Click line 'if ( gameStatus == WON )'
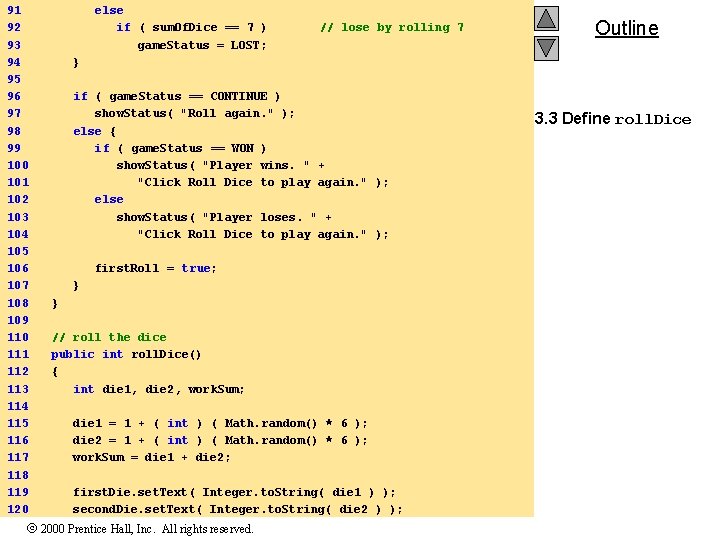Viewport: 720px width, 540px height. [180, 148]
